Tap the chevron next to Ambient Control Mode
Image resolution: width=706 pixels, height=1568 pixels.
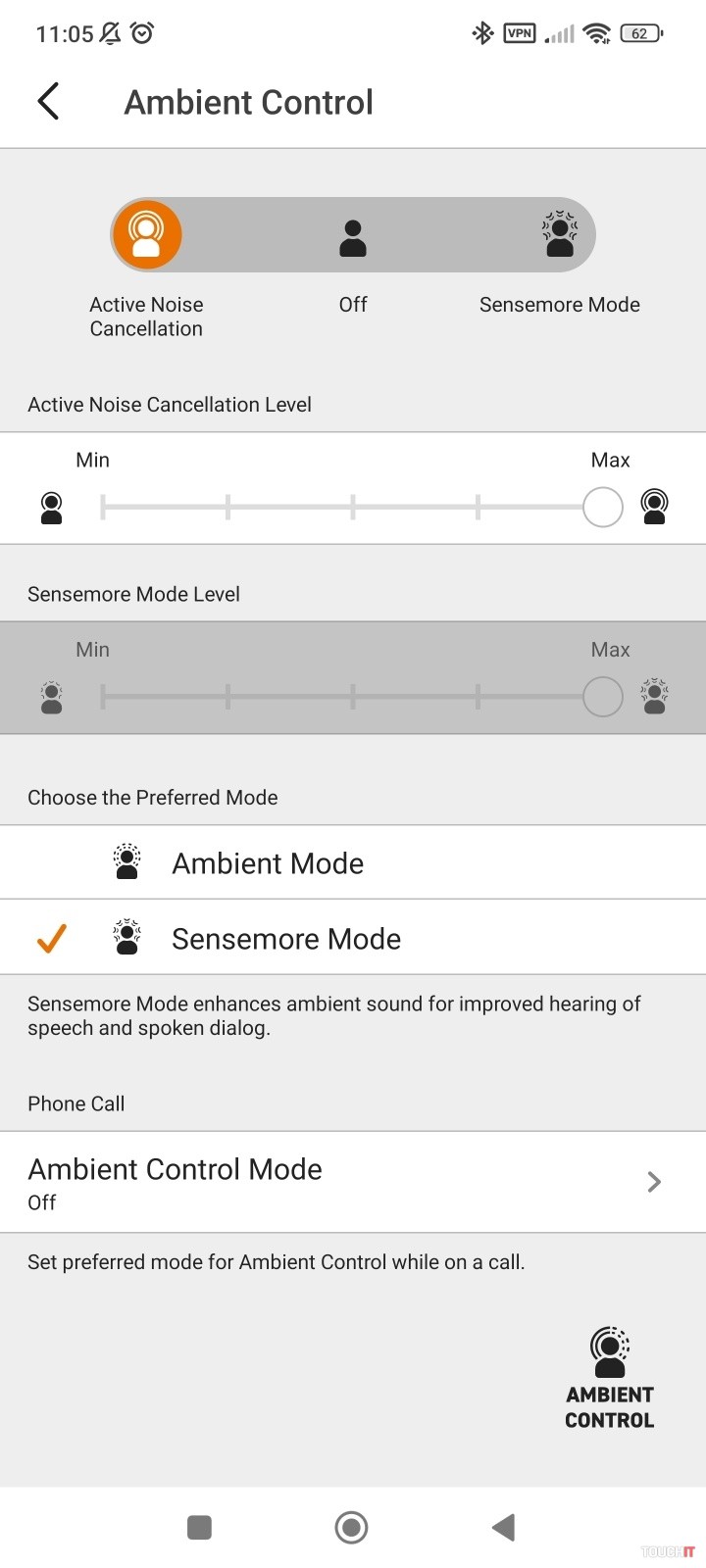654,1182
